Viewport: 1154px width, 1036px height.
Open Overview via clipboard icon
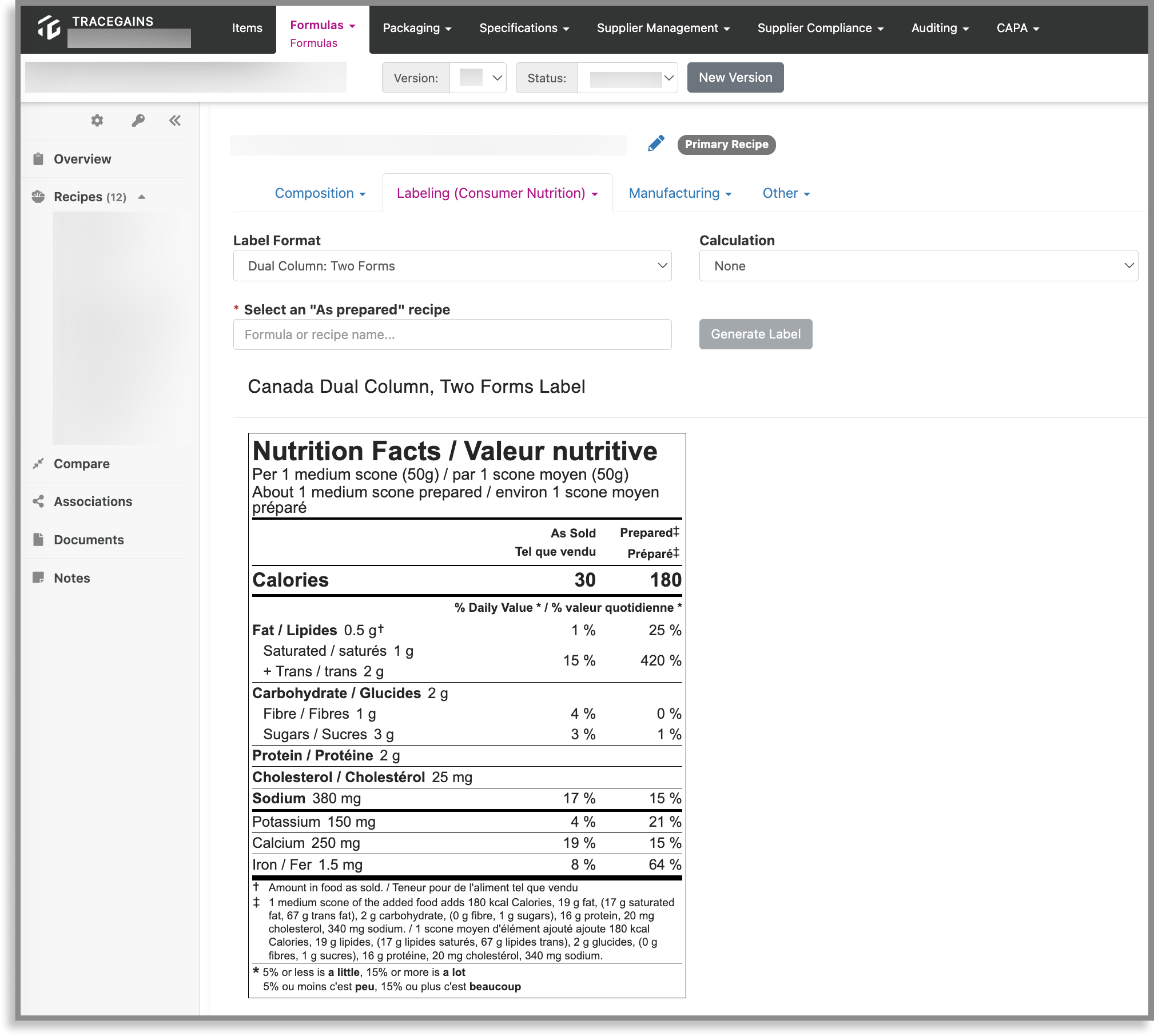[x=38, y=159]
